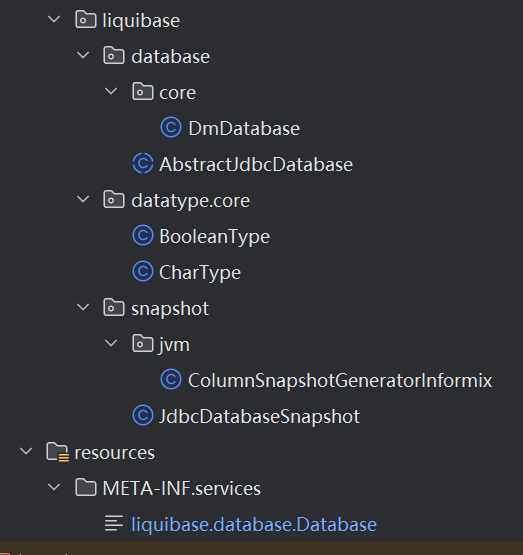Collapse the resources folder chevron
523x555 pixels.
[26, 451]
